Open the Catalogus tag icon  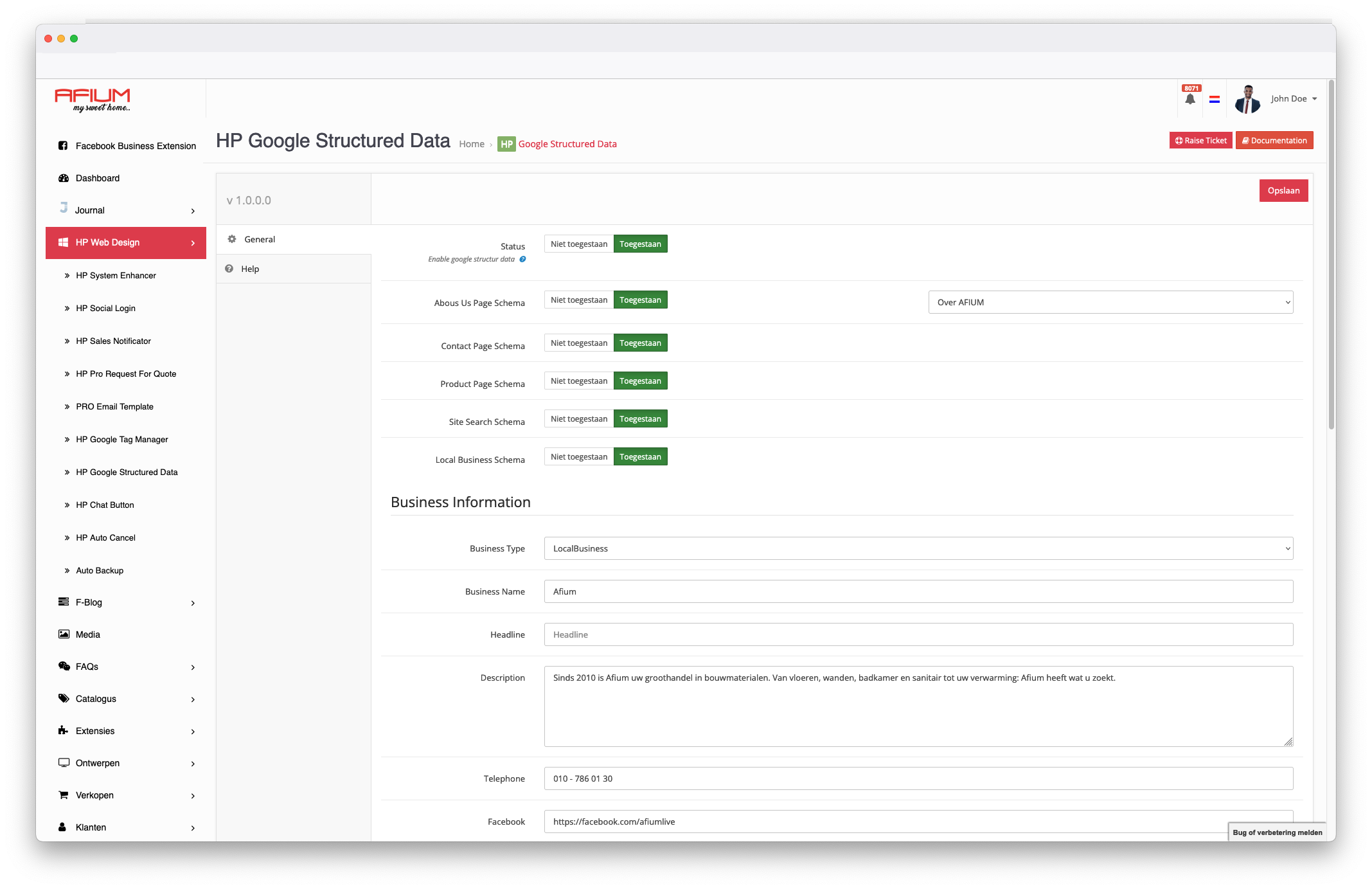[x=63, y=699]
